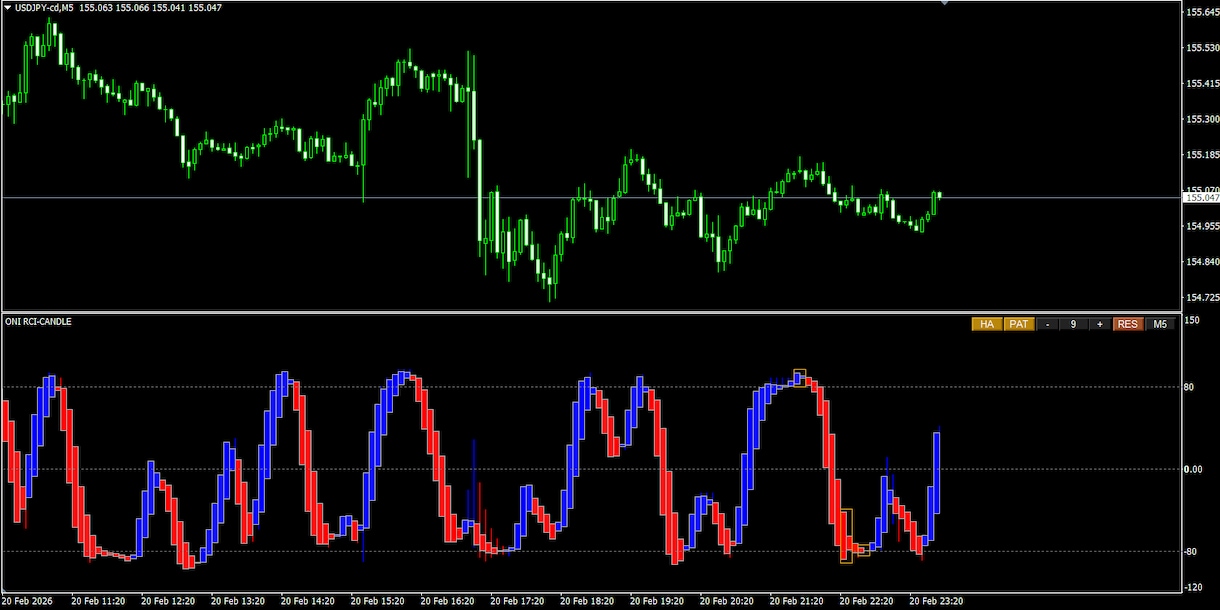
Task: Decrease the RCI period with the minus button
Action: pyautogui.click(x=1047, y=324)
